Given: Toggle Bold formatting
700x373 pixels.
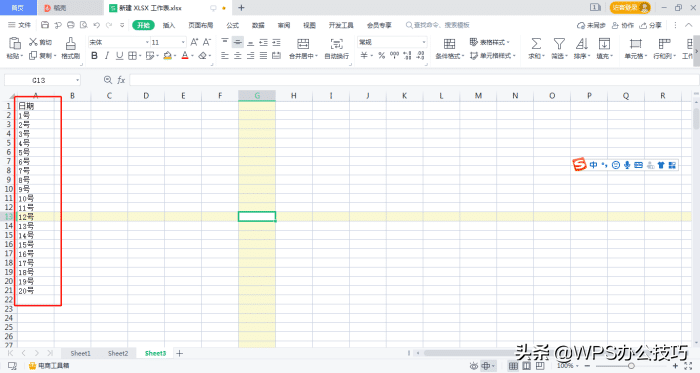Looking at the screenshot, I should 94,56.
